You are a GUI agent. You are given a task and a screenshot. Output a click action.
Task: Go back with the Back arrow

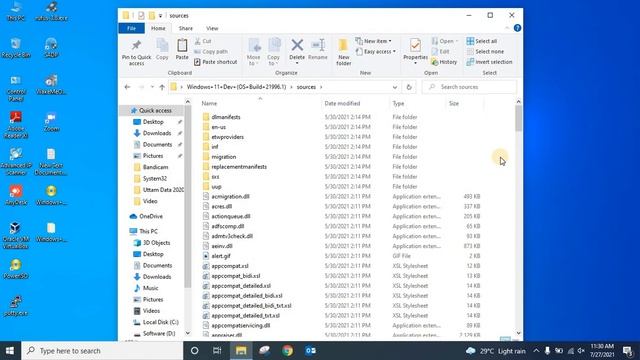(127, 87)
